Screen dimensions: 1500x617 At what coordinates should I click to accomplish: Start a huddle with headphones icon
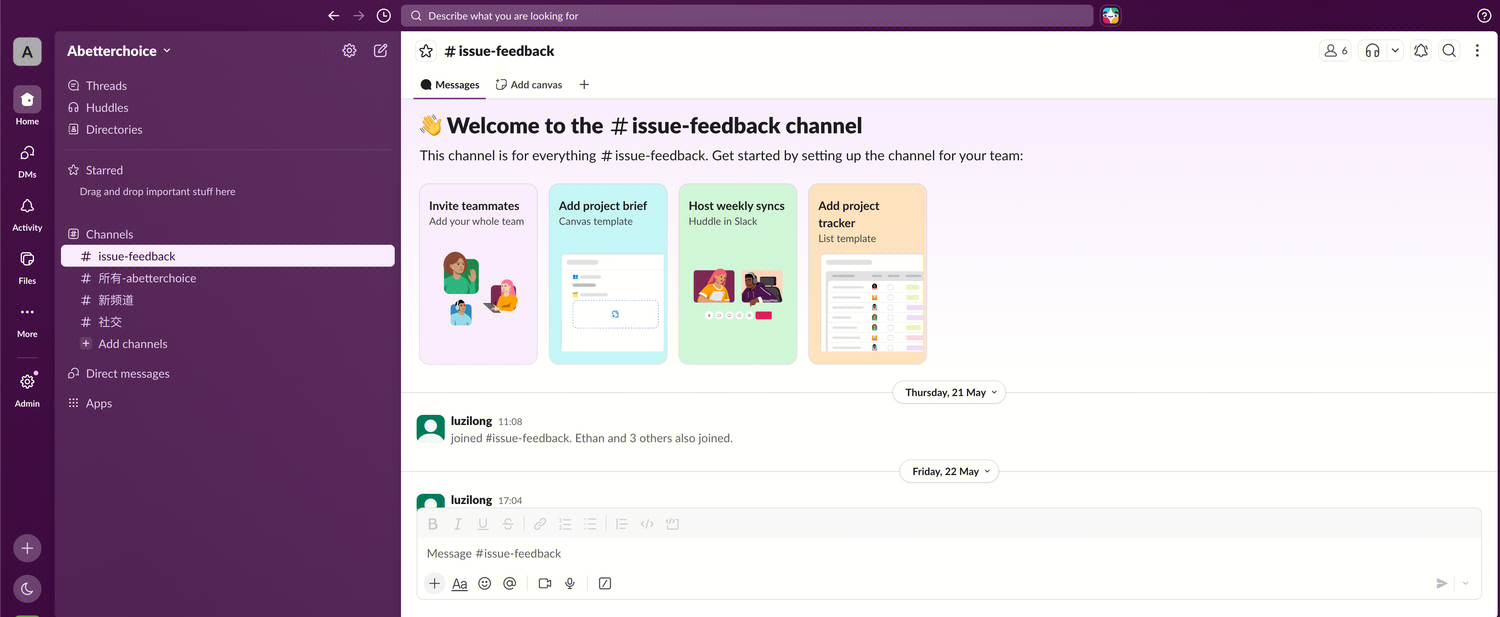tap(1373, 51)
